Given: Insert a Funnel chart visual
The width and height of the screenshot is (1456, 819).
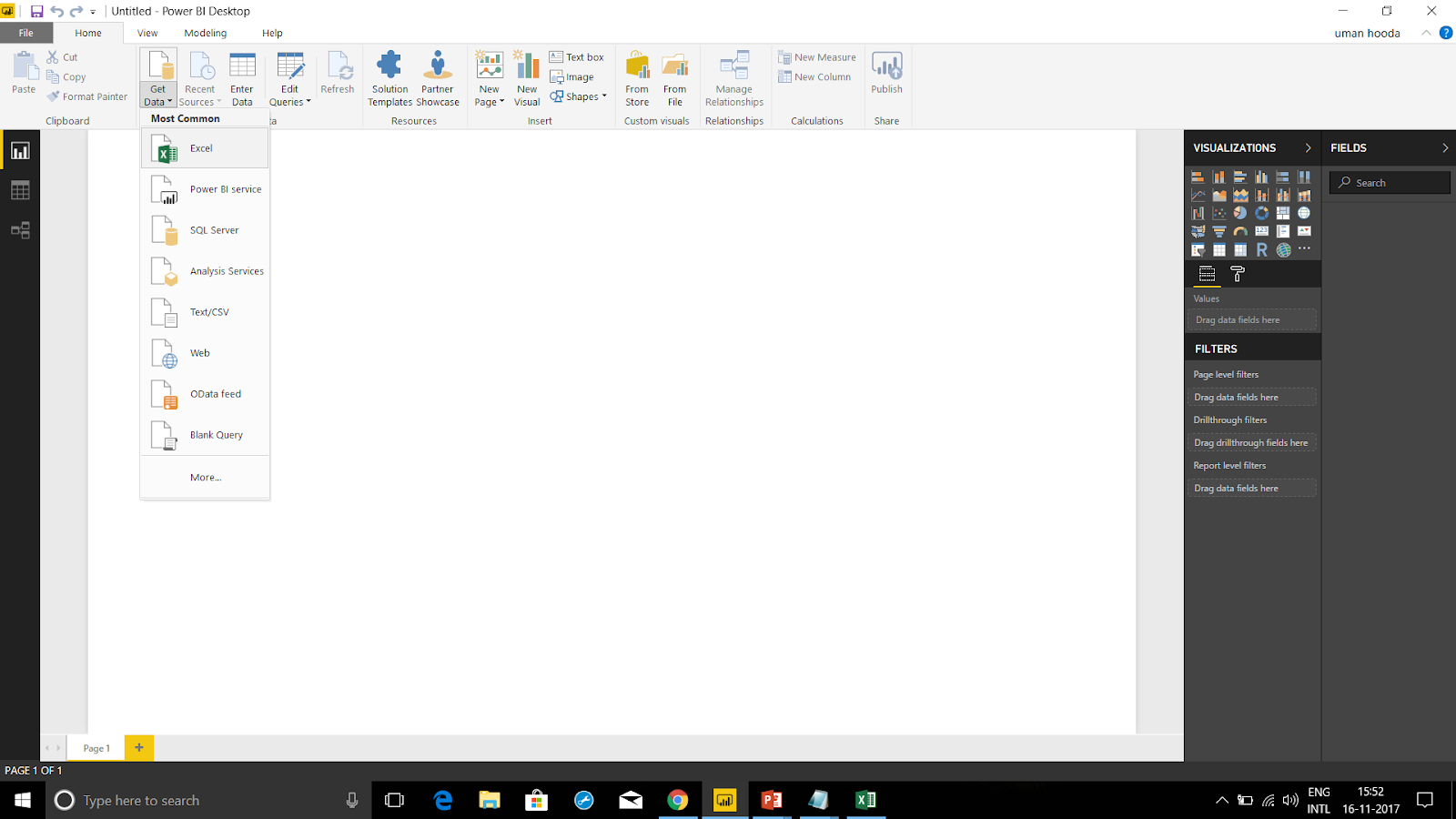Looking at the screenshot, I should click(x=1219, y=231).
